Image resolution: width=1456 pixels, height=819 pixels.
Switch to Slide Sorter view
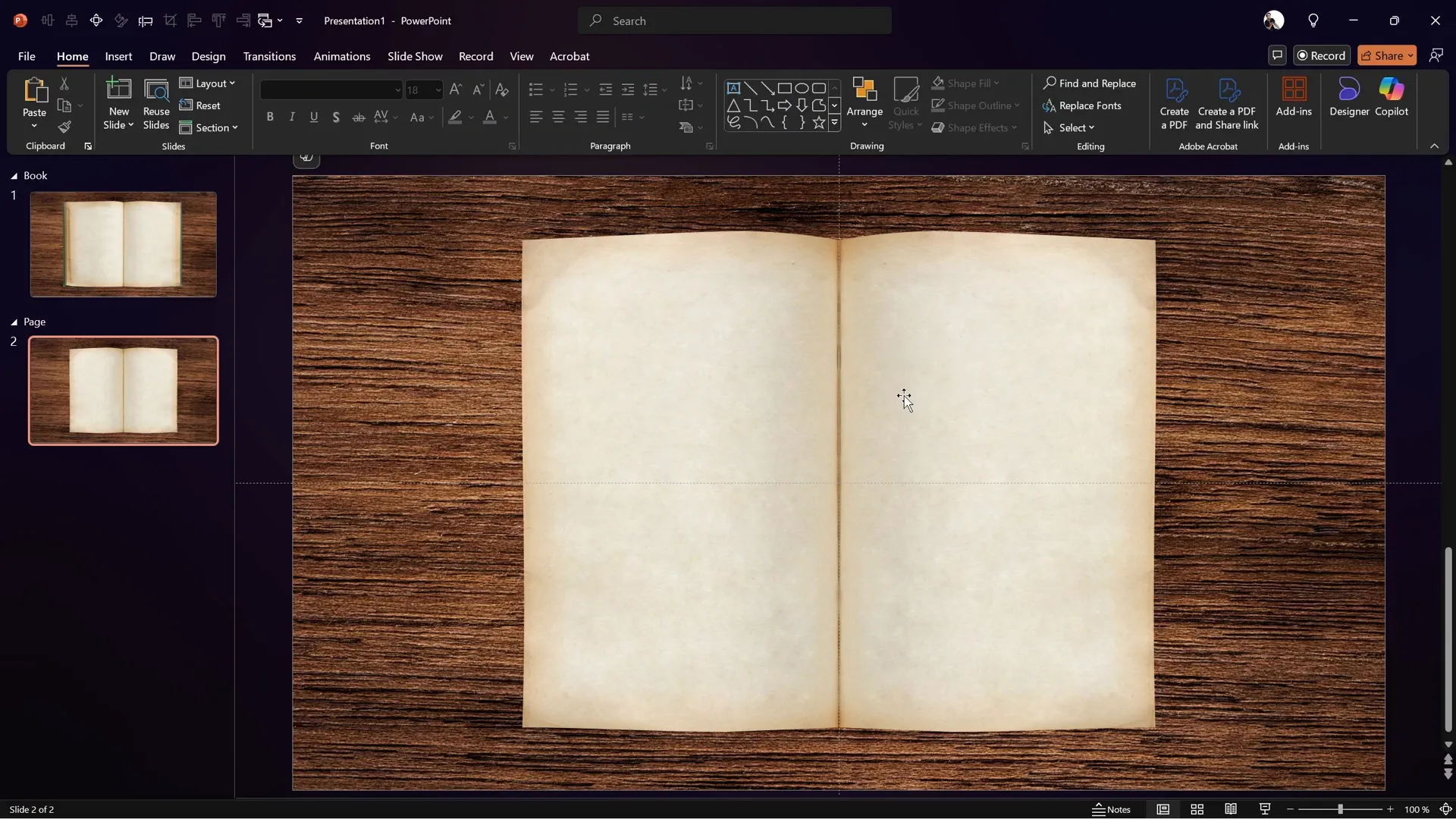pyautogui.click(x=1197, y=809)
